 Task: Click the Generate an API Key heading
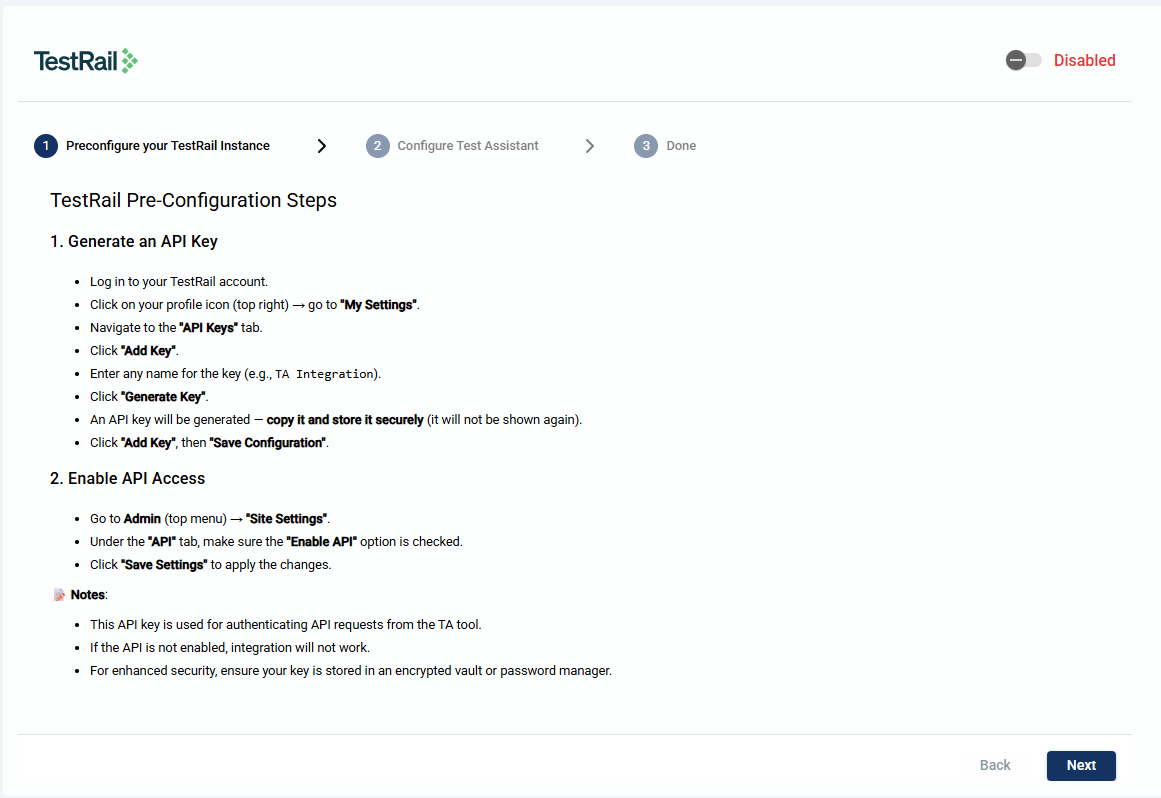tap(133, 241)
